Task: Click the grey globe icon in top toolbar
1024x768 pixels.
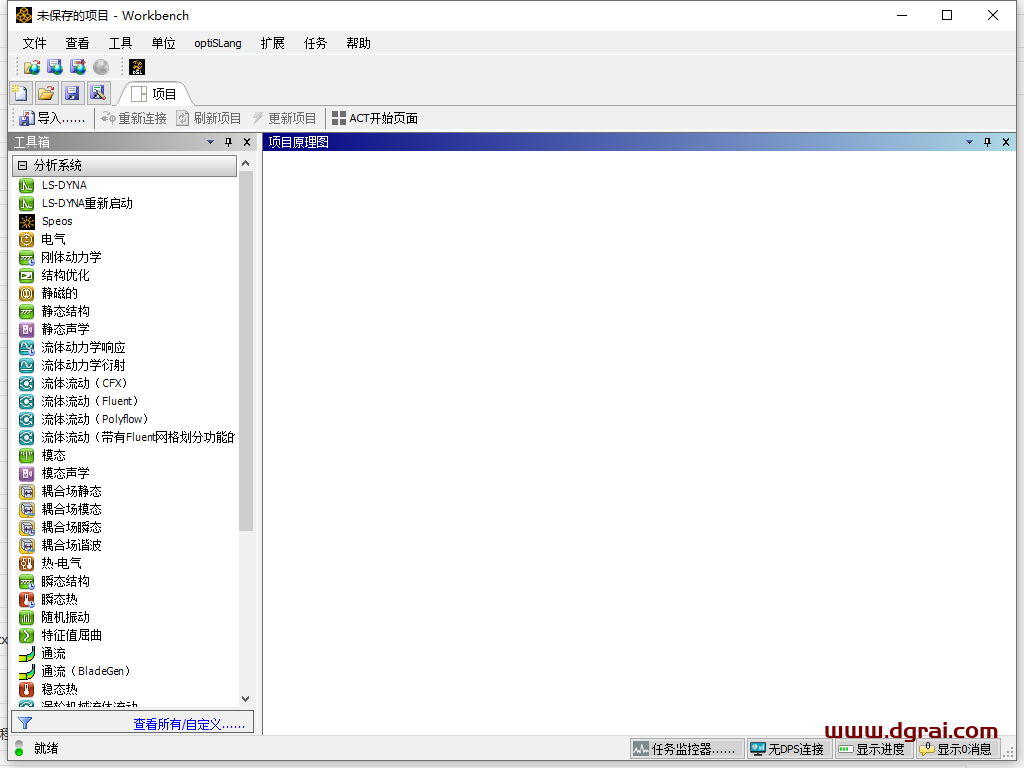Action: click(101, 67)
